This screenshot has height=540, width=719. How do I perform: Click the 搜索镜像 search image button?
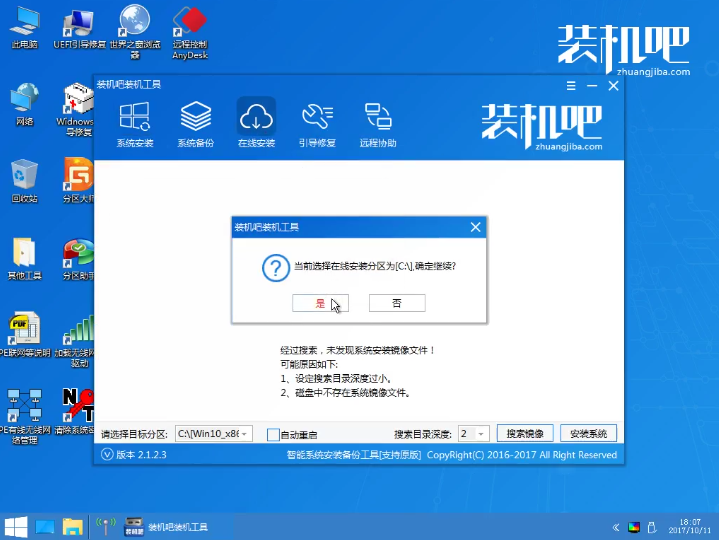(524, 434)
